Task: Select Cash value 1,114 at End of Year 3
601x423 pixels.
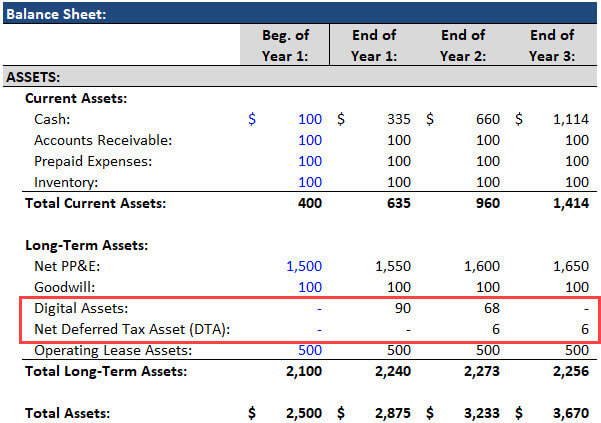Action: (571, 119)
